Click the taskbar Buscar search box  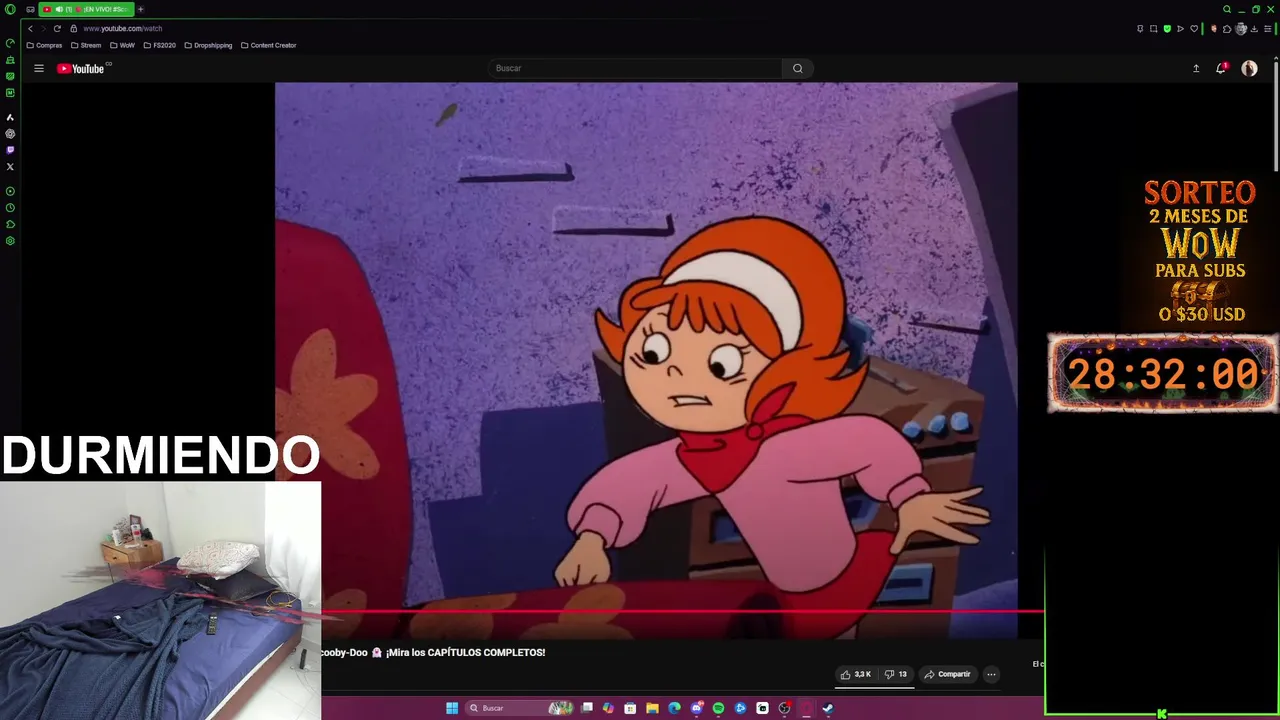520,708
